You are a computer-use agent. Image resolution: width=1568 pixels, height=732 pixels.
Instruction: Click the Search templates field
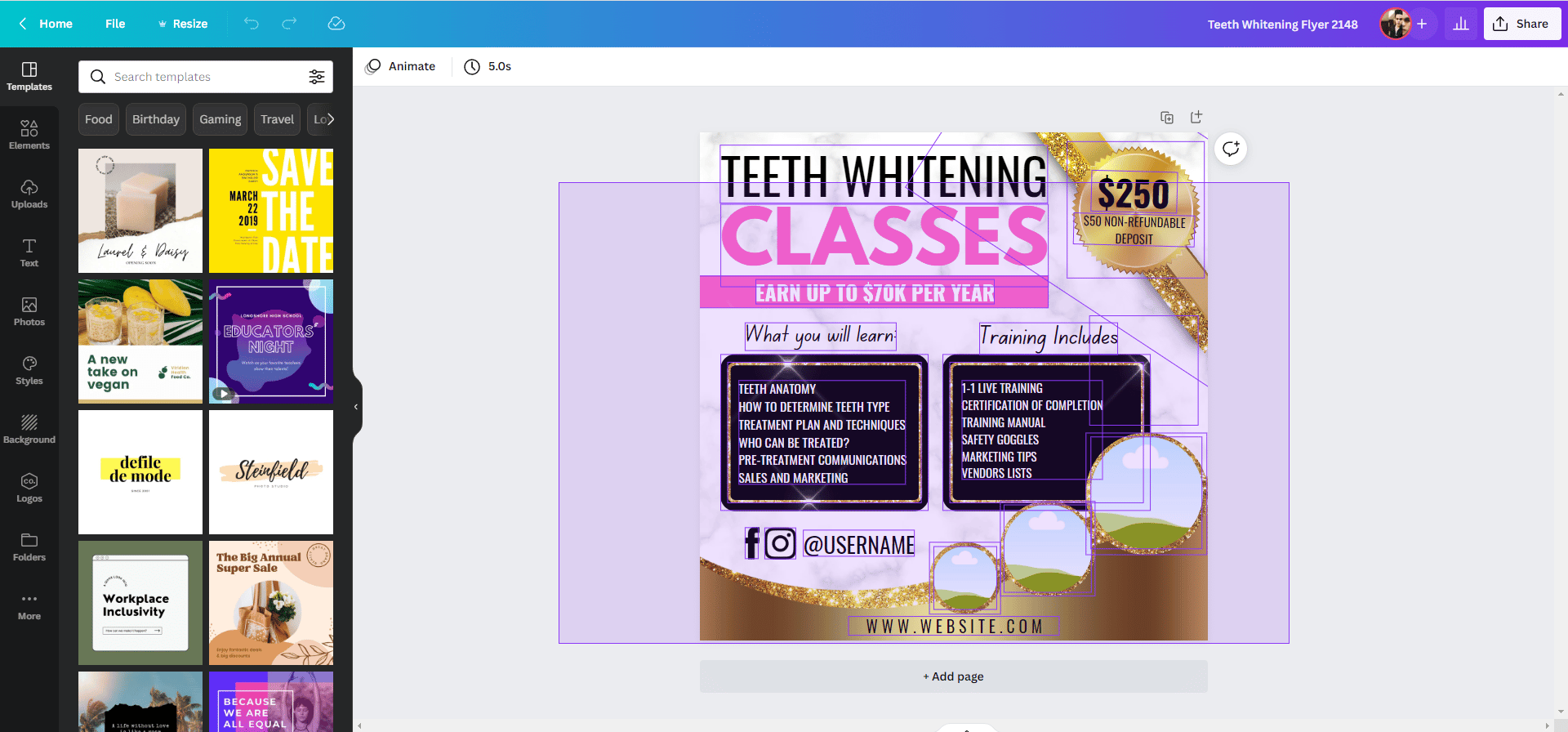206,77
